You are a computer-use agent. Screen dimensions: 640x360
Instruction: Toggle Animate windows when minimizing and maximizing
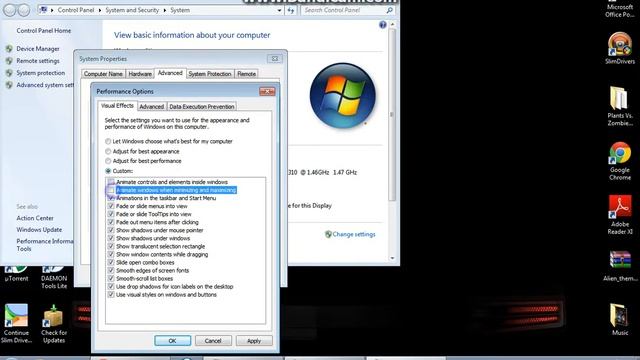coord(111,190)
